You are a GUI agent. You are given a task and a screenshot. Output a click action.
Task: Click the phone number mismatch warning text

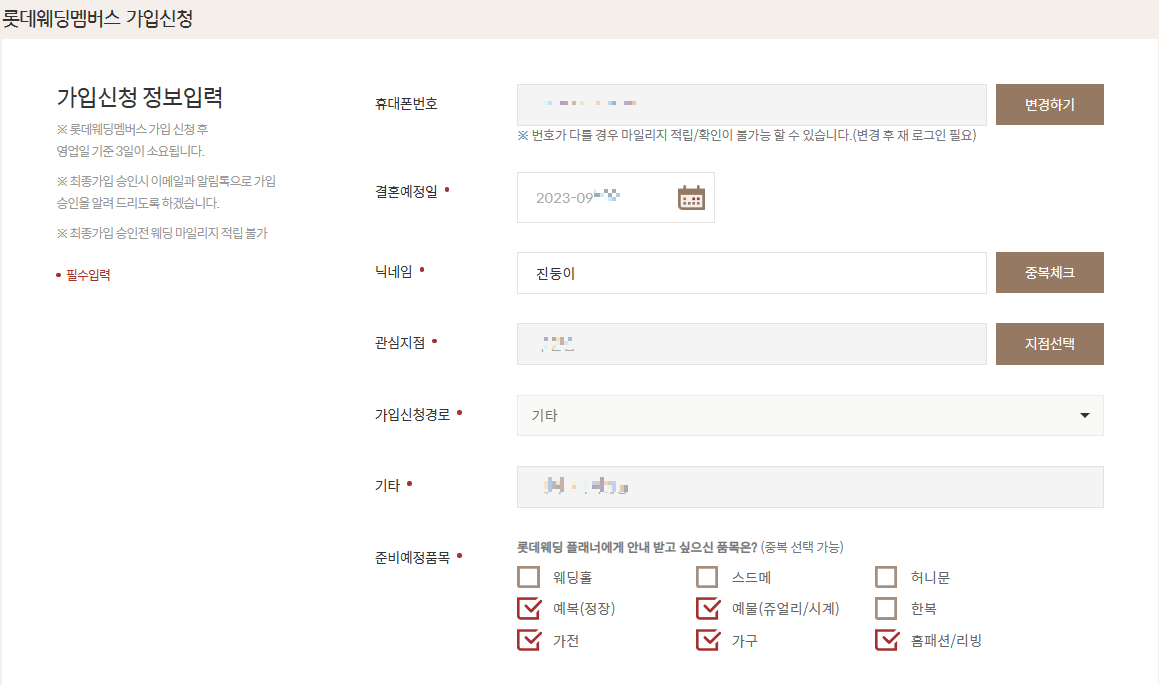click(747, 135)
